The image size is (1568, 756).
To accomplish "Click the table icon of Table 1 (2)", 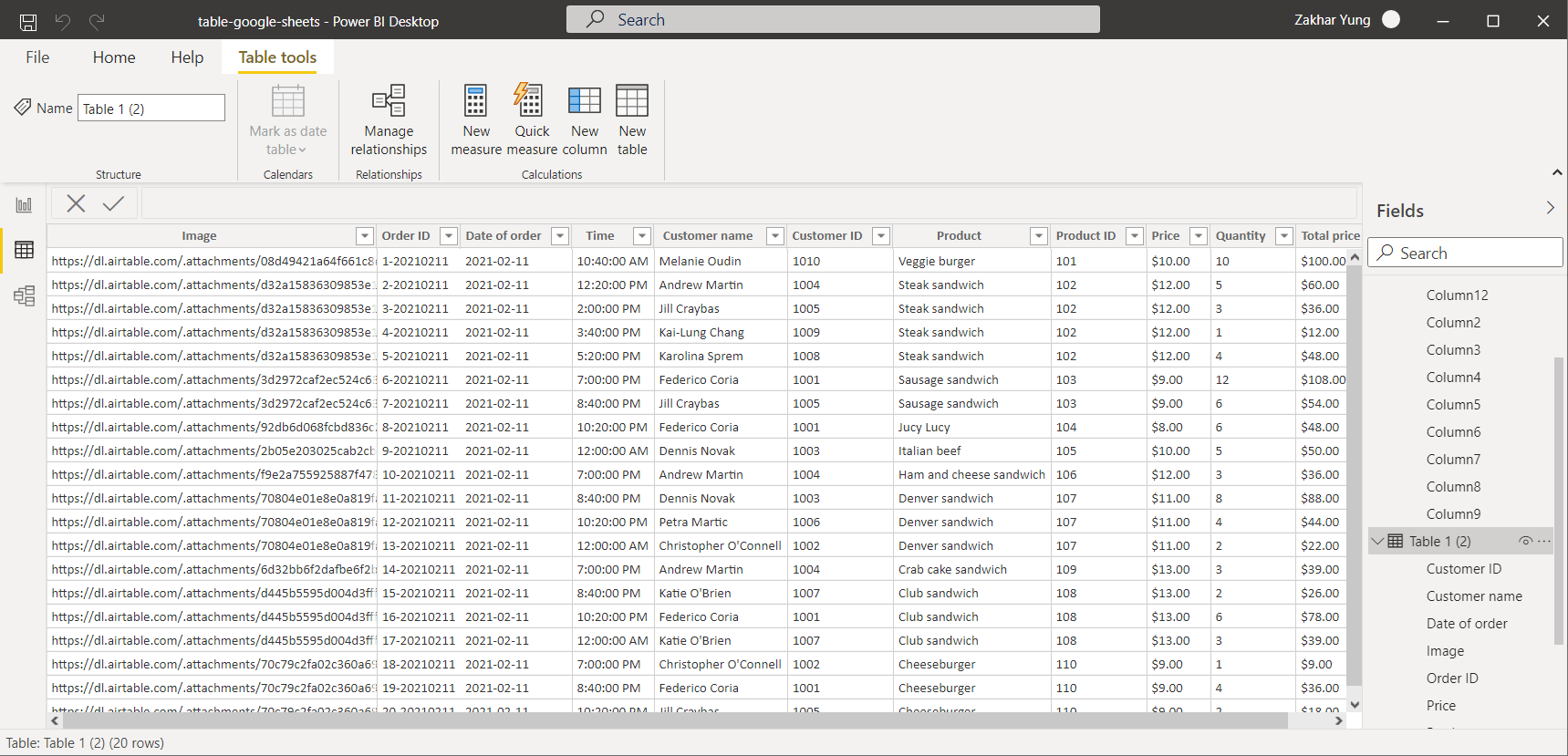I will [1396, 541].
